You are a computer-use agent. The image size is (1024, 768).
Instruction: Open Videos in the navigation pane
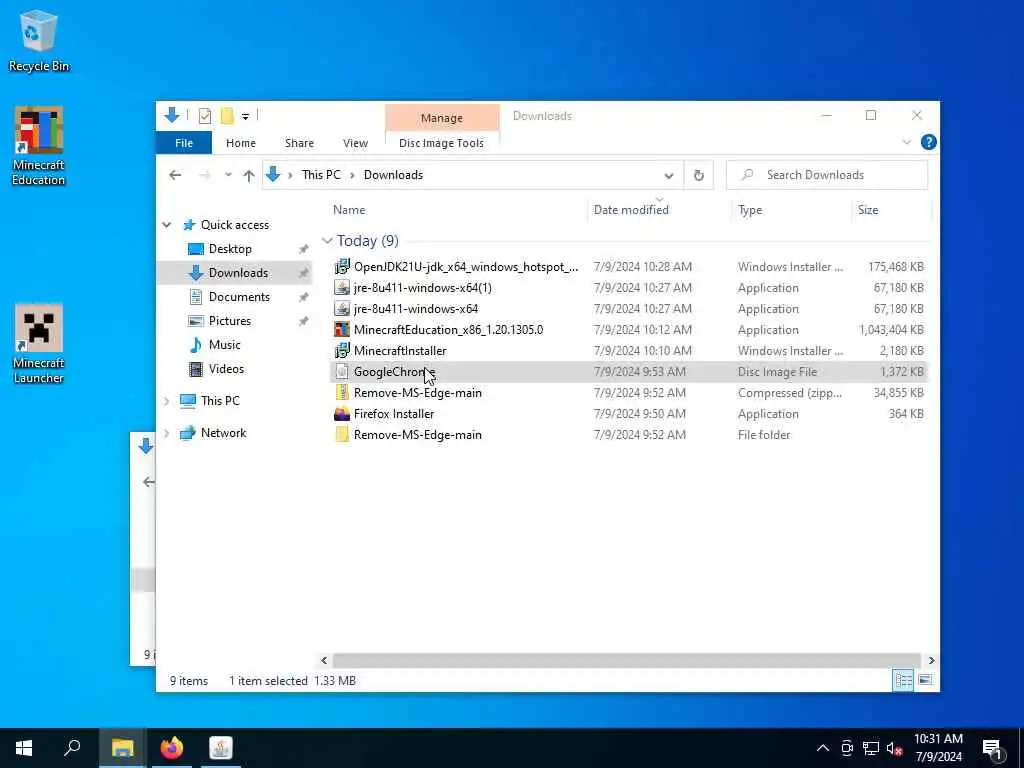tap(226, 369)
